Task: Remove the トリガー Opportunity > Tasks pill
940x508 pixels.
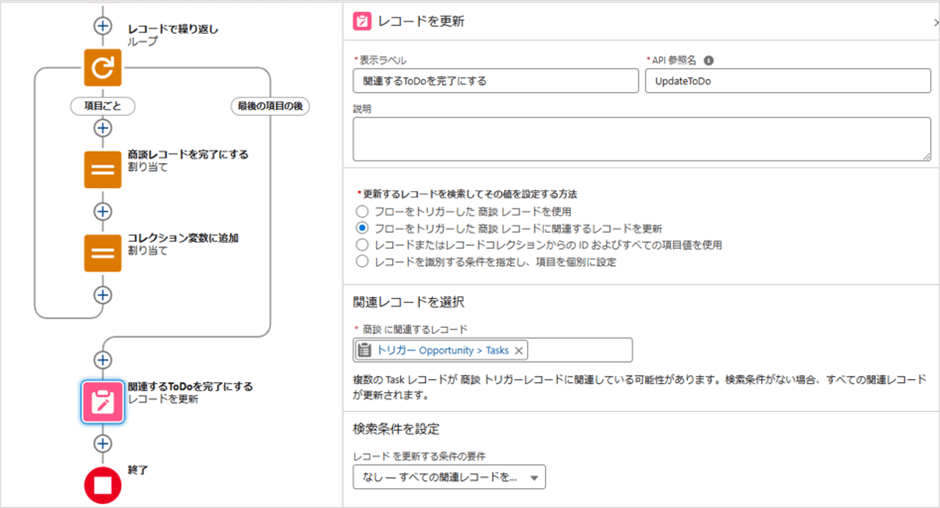Action: [x=519, y=351]
